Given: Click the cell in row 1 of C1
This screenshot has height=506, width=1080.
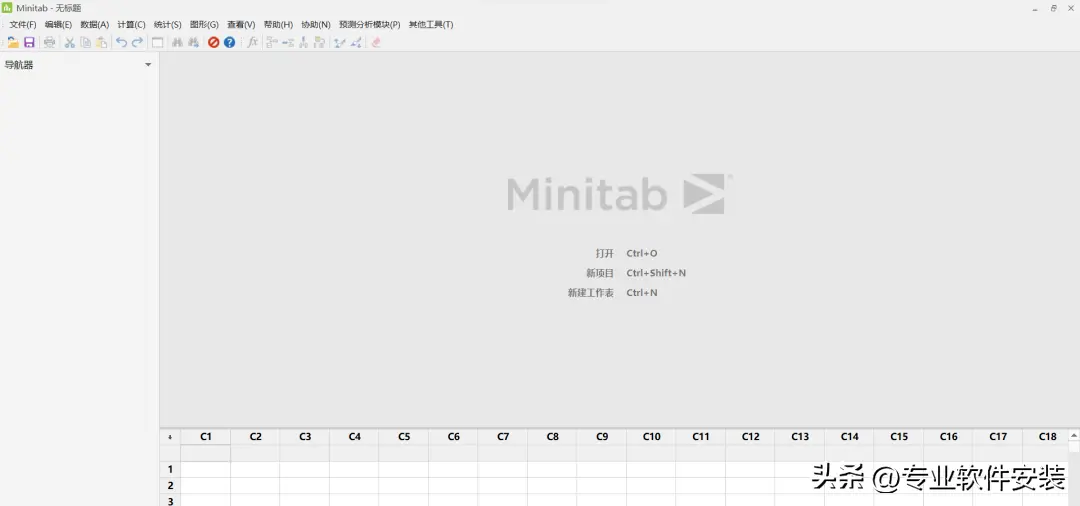Looking at the screenshot, I should pyautogui.click(x=205, y=470).
